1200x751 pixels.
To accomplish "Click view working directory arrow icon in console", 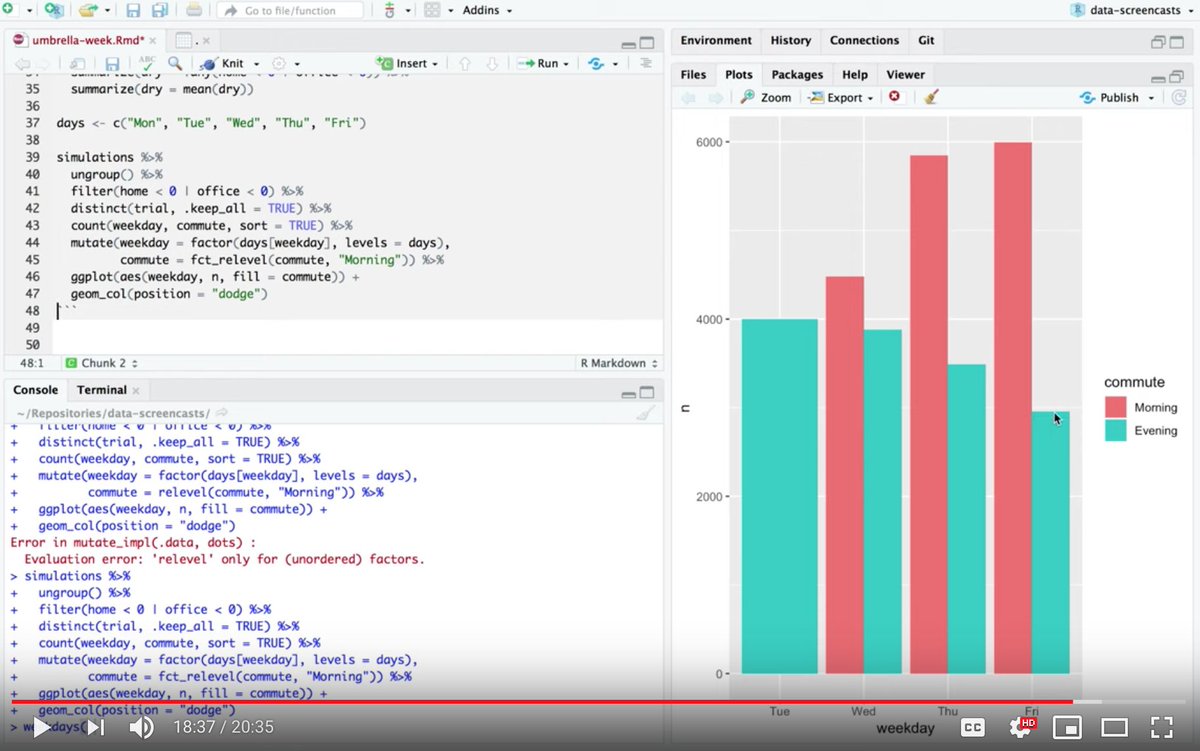I will [221, 412].
